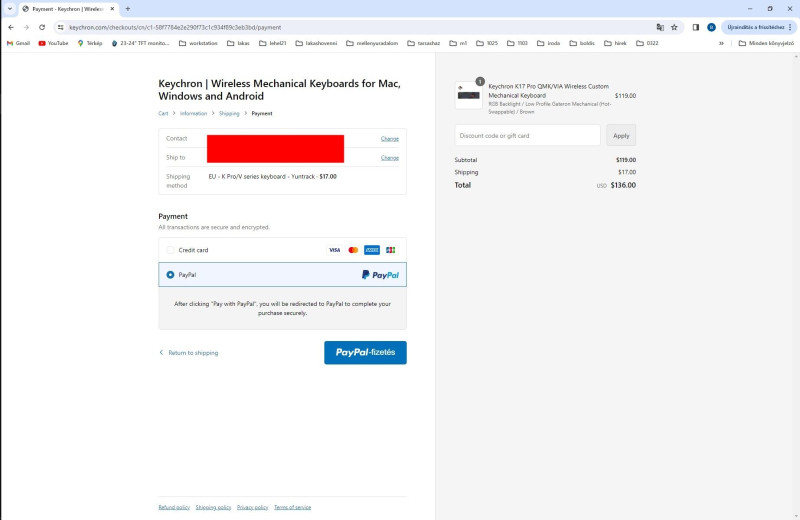Reload the checkout page

(x=42, y=28)
